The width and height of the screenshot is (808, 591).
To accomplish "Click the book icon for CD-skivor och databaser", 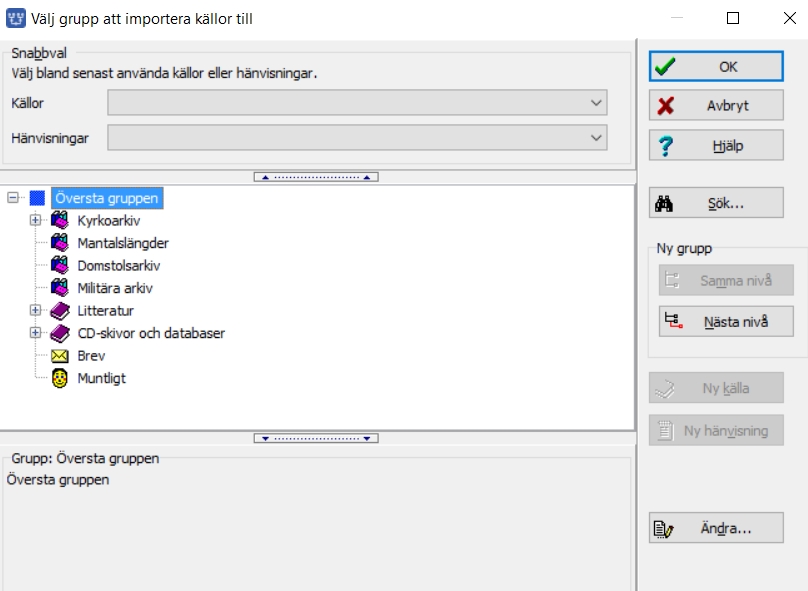I will [x=60, y=333].
